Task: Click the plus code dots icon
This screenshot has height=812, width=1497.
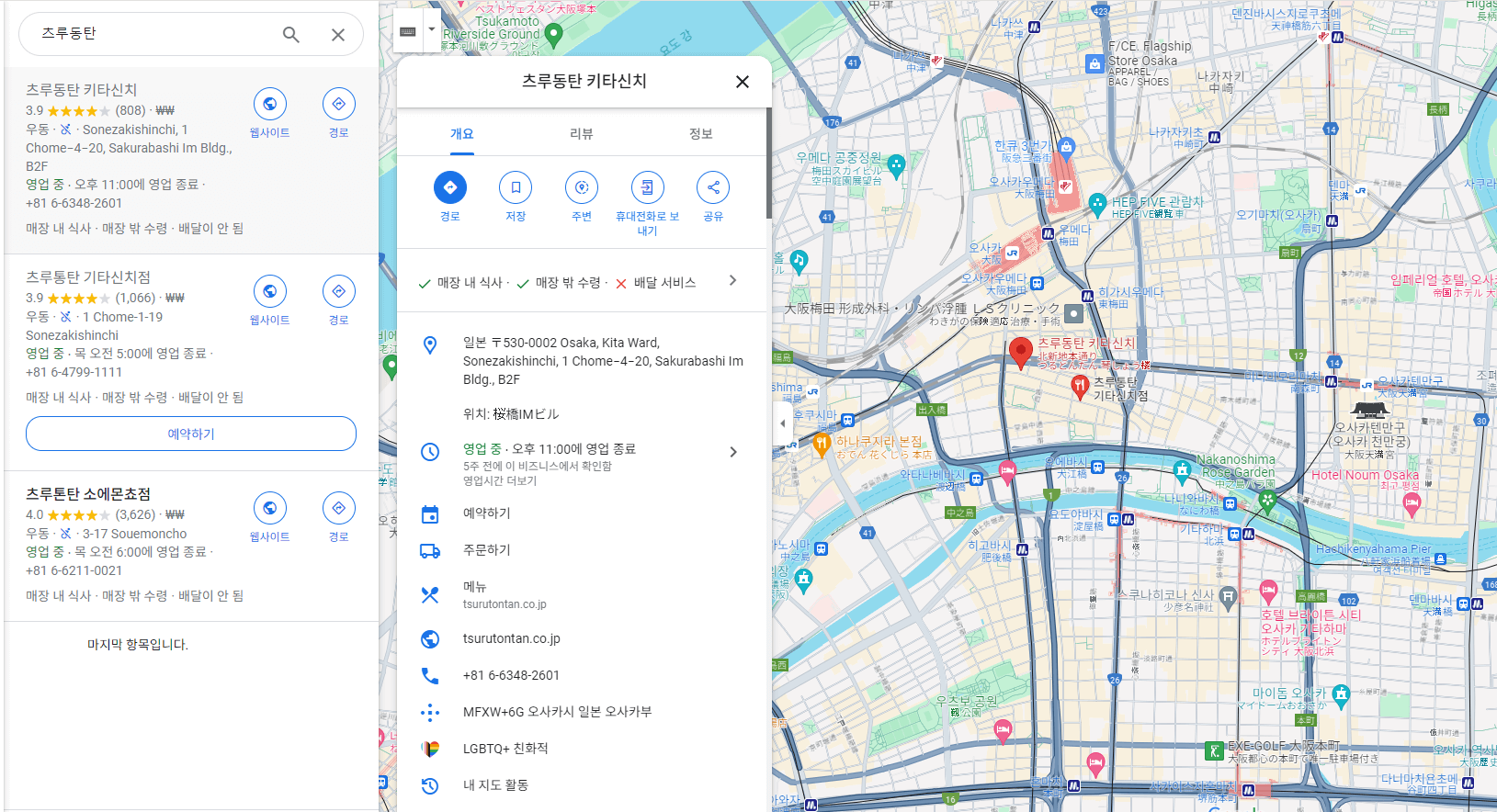Action: [429, 712]
